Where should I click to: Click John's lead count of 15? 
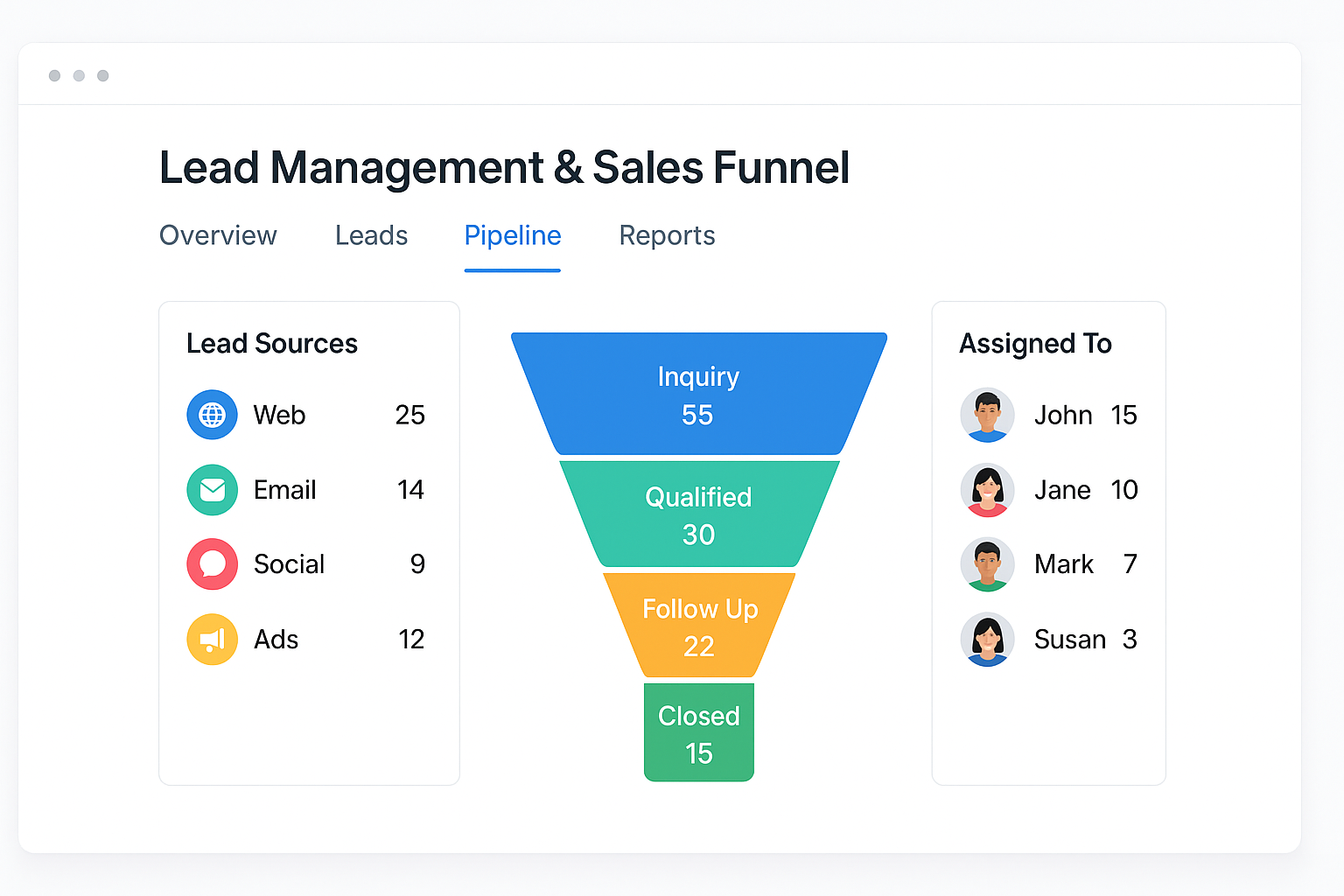(x=1124, y=415)
